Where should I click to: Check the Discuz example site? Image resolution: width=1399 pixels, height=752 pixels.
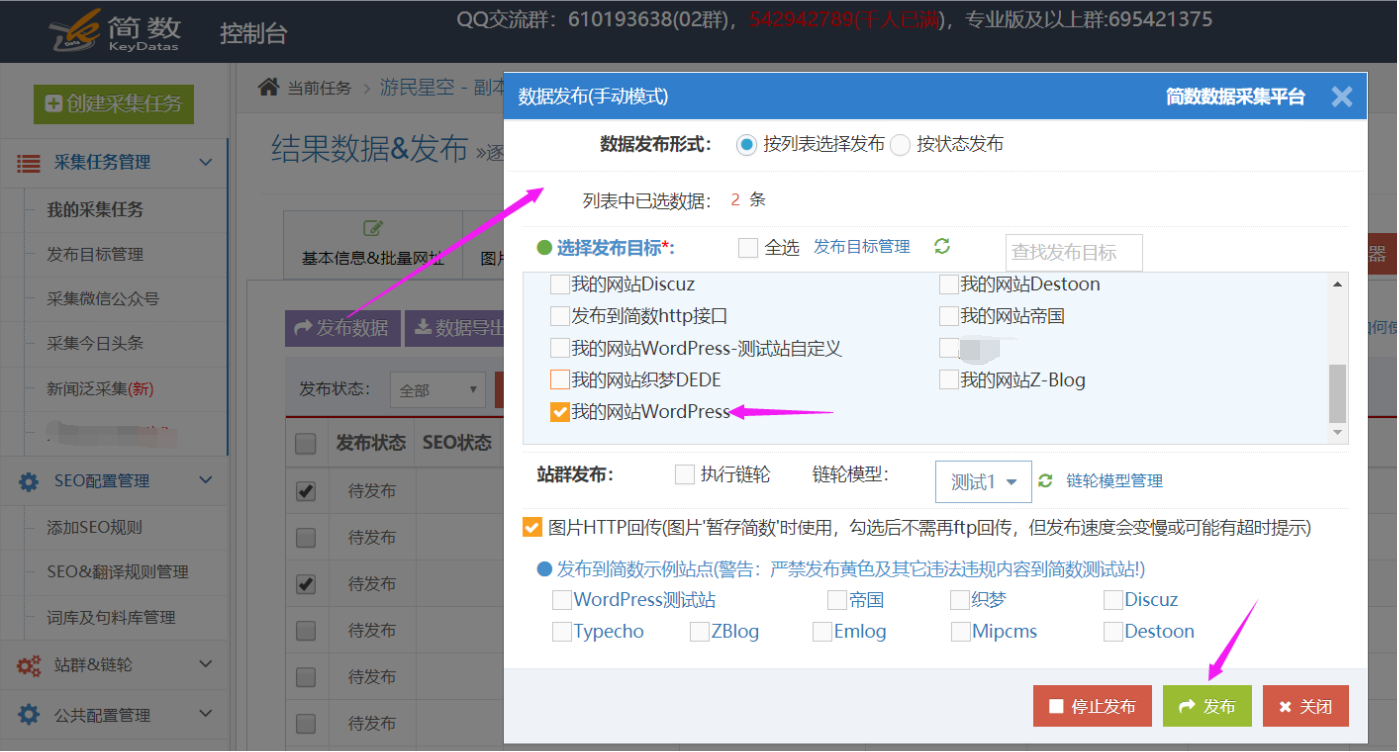[1113, 600]
